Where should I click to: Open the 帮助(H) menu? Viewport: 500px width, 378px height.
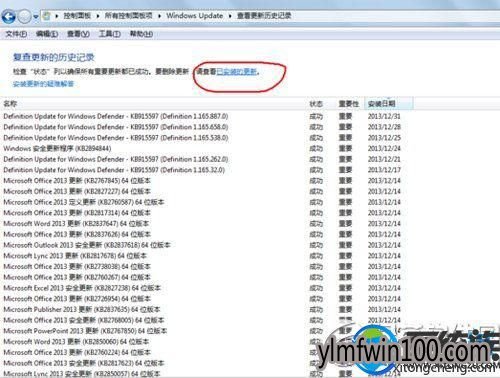click(141, 34)
